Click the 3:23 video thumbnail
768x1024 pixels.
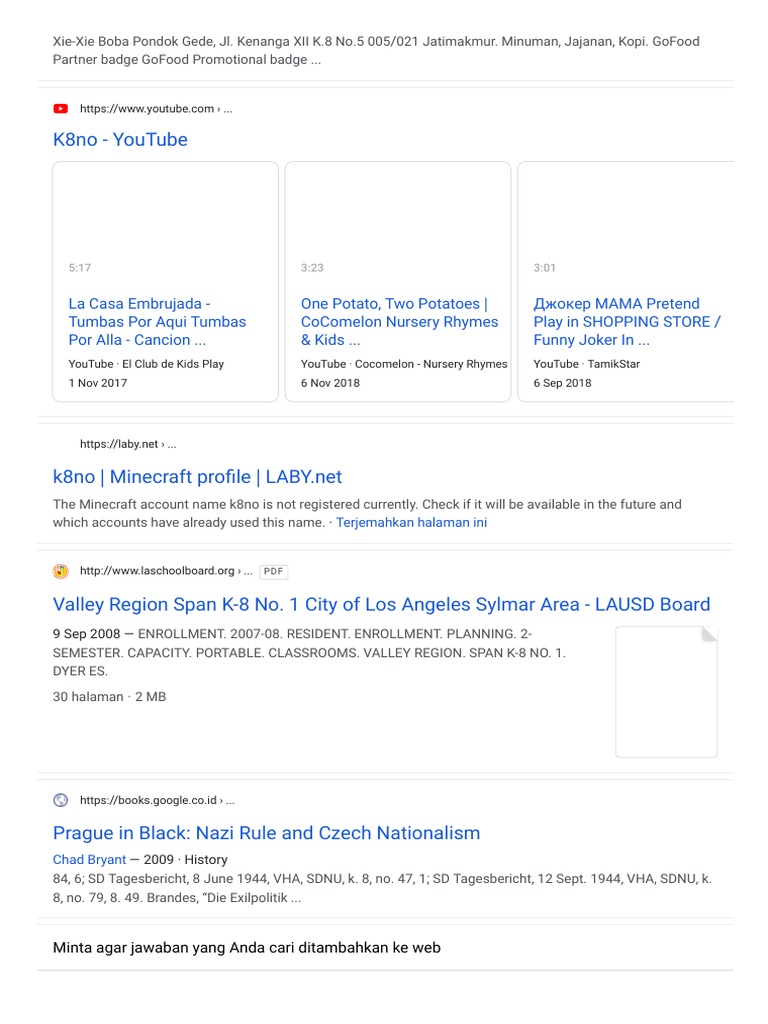(398, 220)
